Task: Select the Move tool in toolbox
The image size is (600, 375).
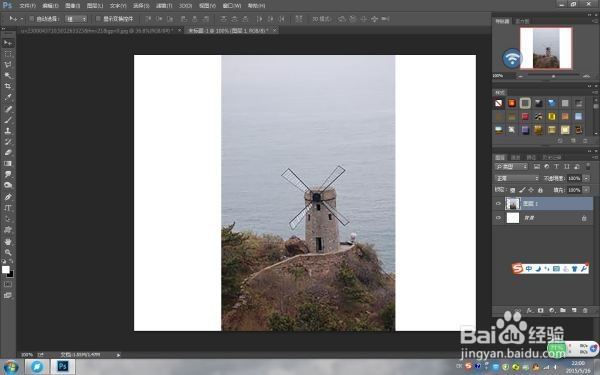Action: click(8, 43)
